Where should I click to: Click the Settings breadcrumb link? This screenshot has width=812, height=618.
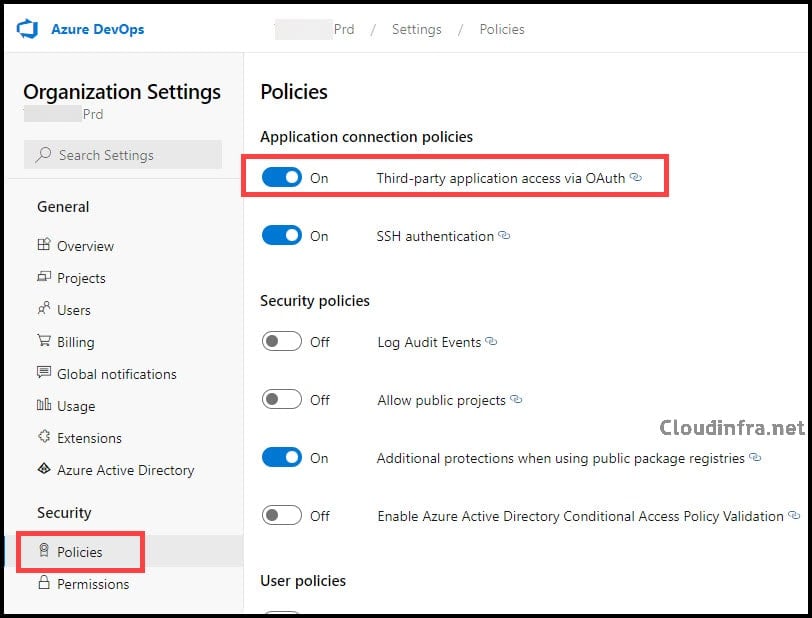[x=417, y=30]
